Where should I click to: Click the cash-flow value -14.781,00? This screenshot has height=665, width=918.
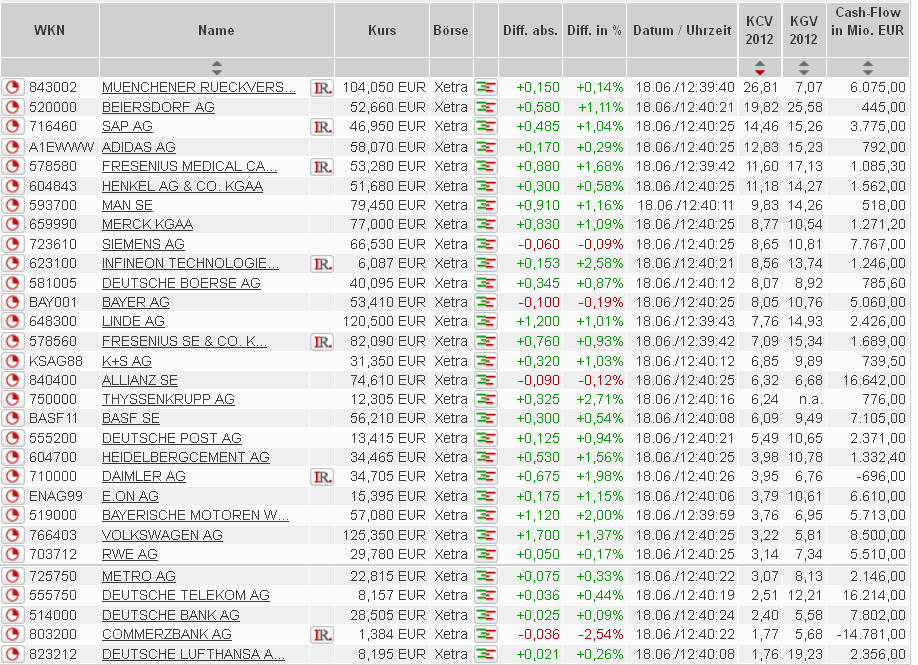click(x=871, y=635)
